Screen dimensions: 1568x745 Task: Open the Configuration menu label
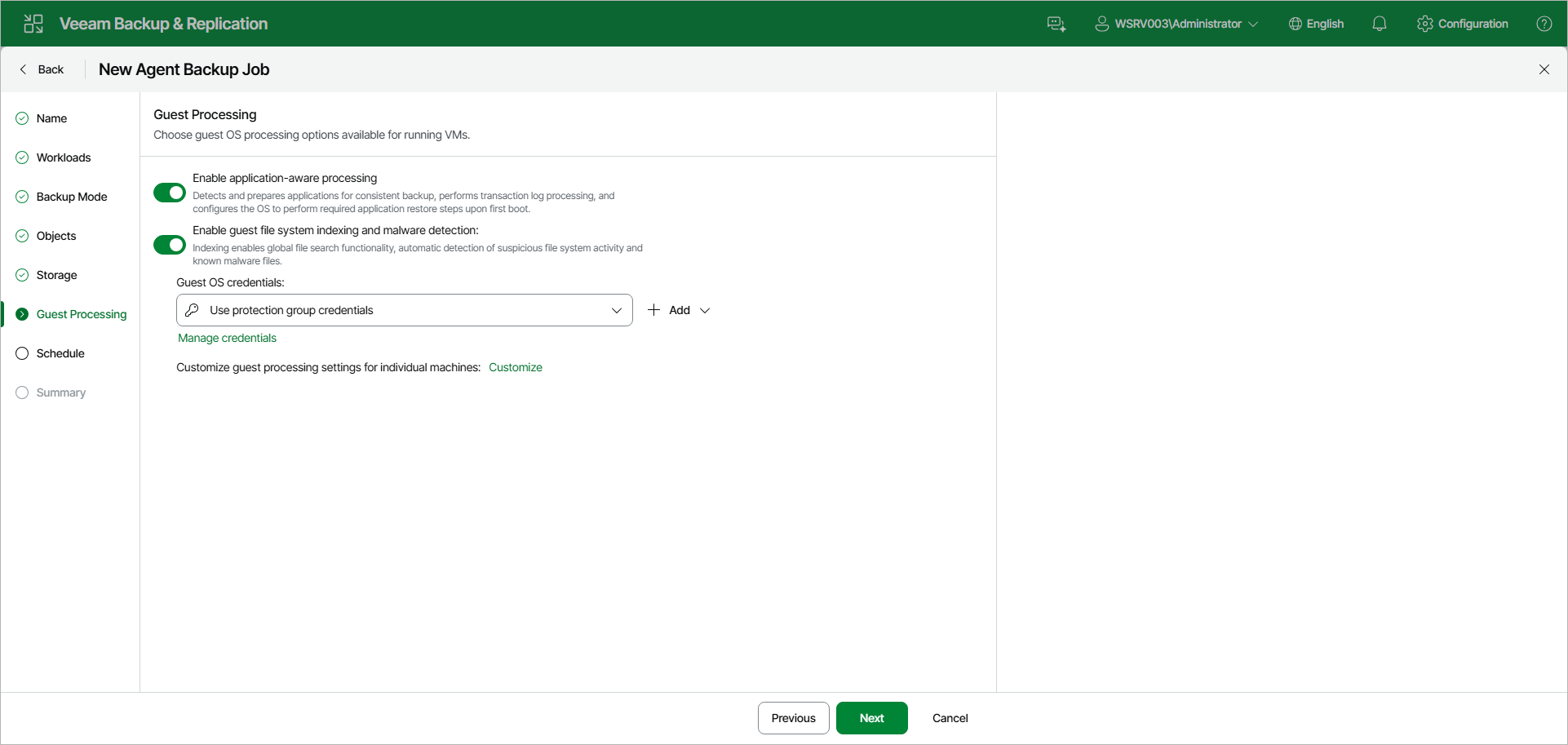pos(1473,24)
